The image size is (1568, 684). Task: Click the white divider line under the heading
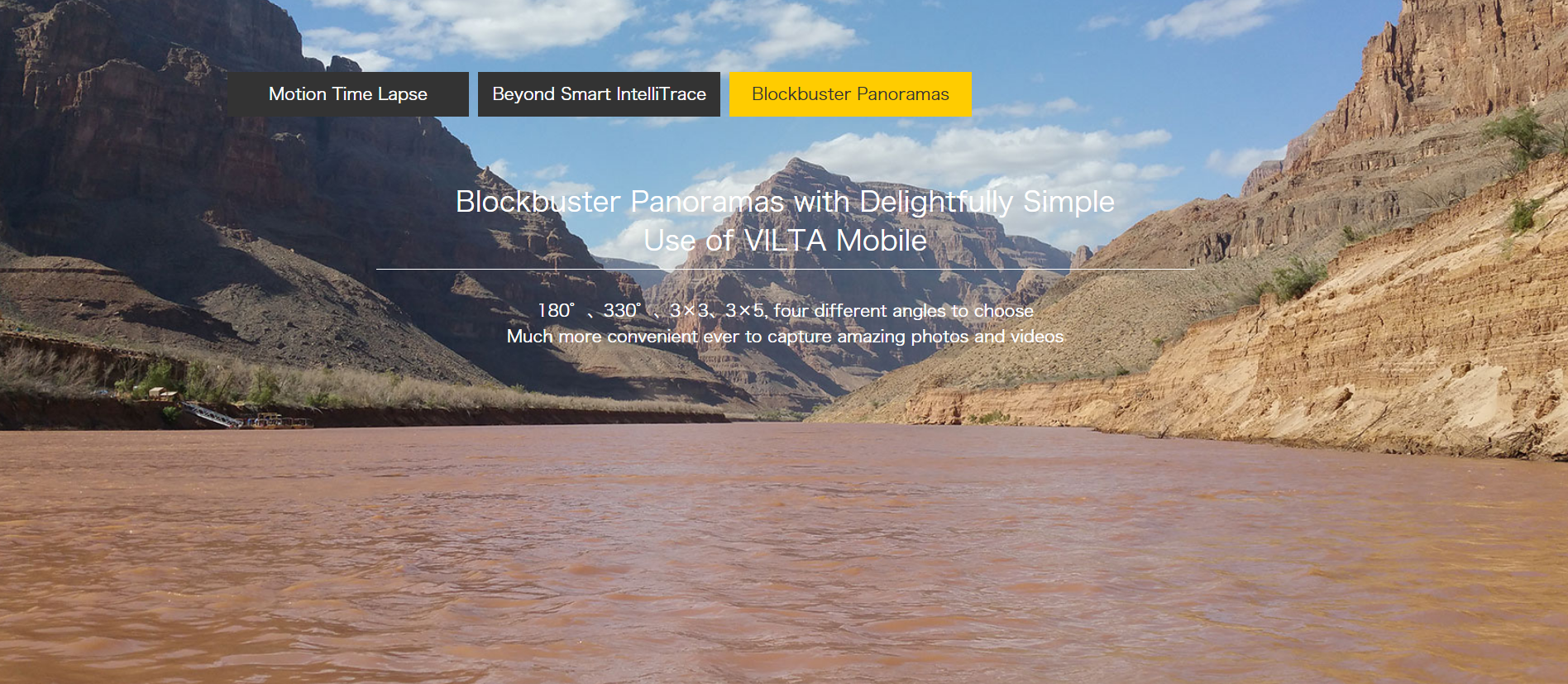point(785,269)
